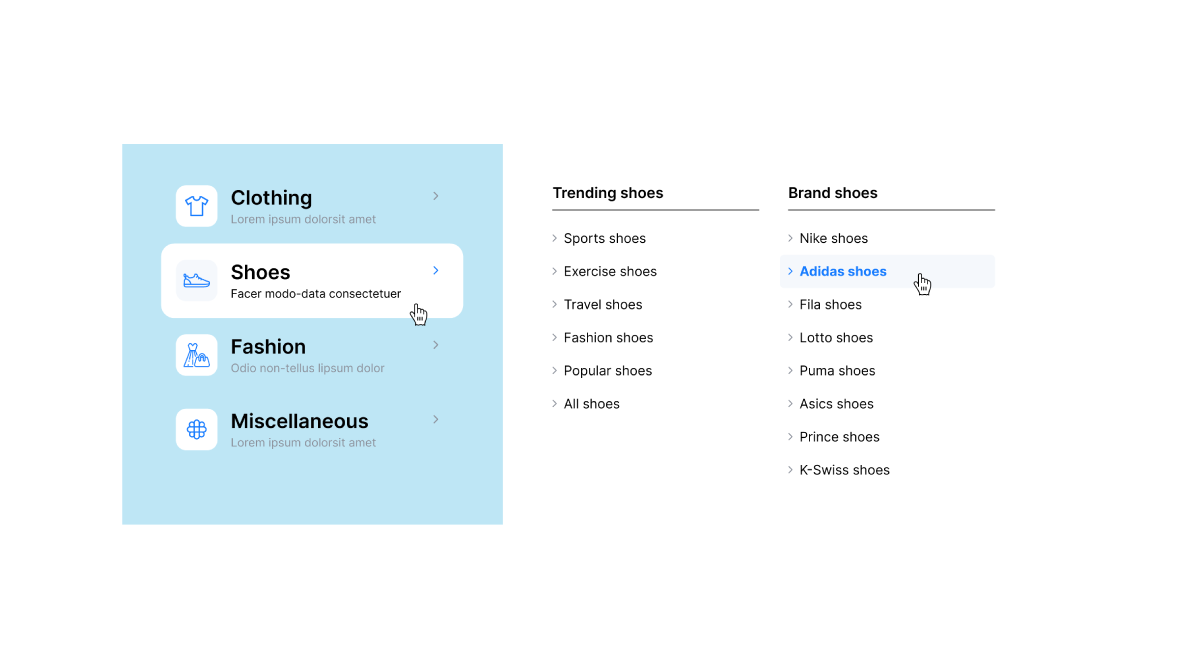Click the Clothing t-shirt icon
The height and width of the screenshot is (669, 1189).
[x=196, y=206]
